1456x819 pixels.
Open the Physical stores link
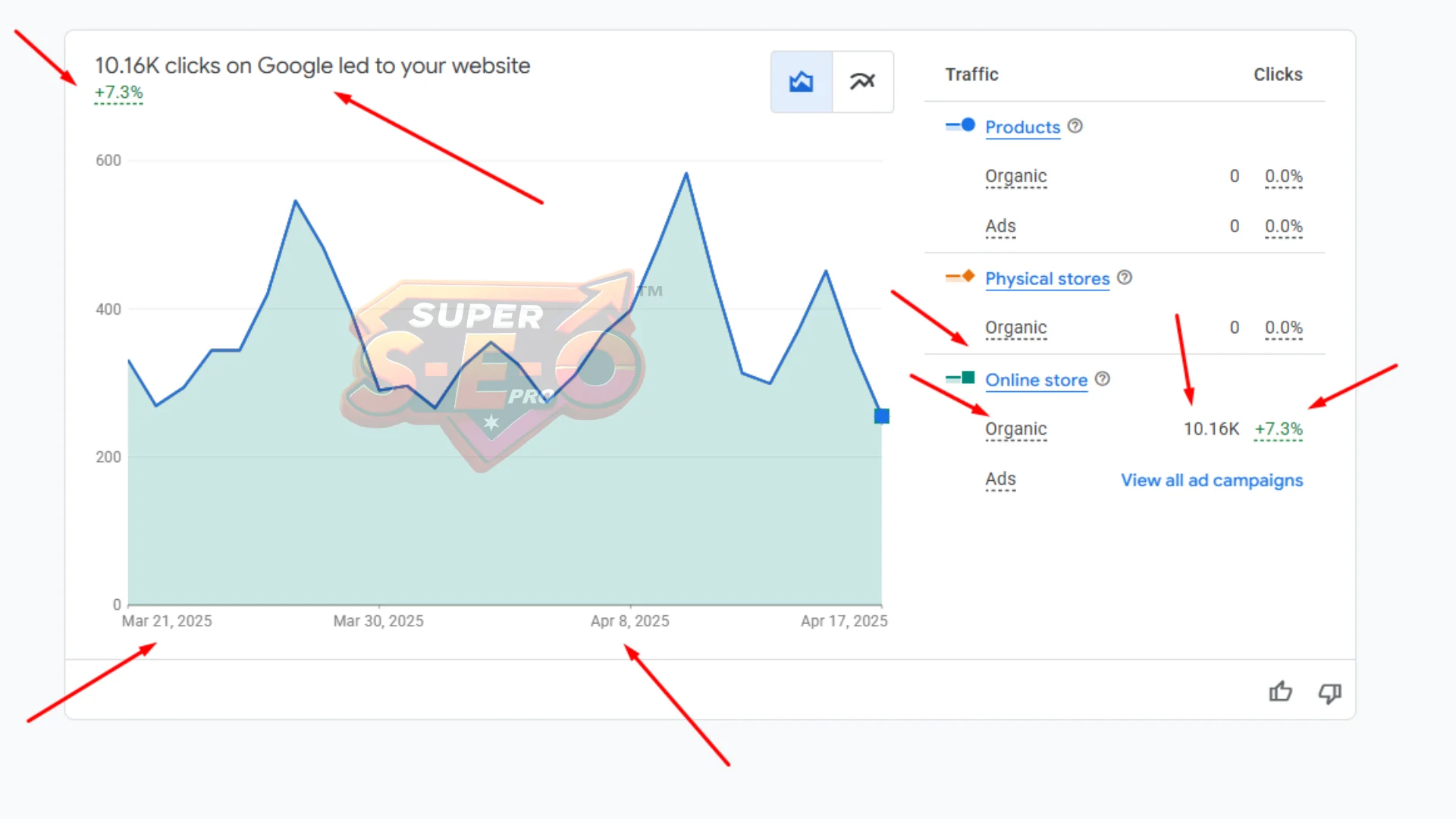(x=1046, y=279)
